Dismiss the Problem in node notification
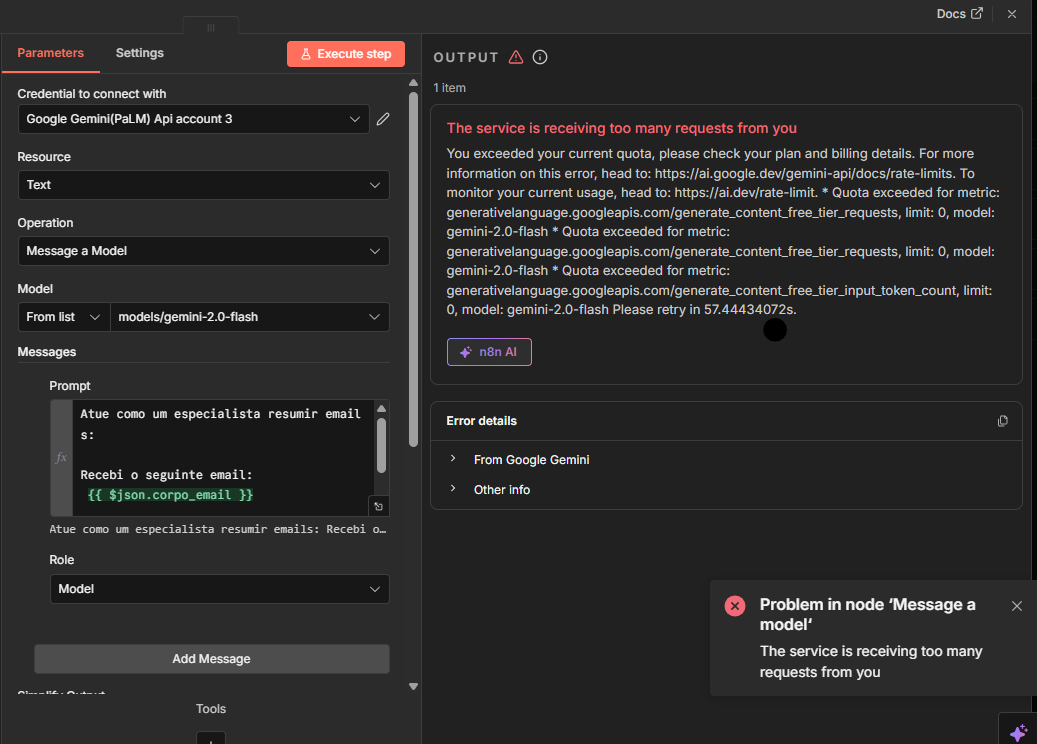The image size is (1037, 744). click(1017, 606)
